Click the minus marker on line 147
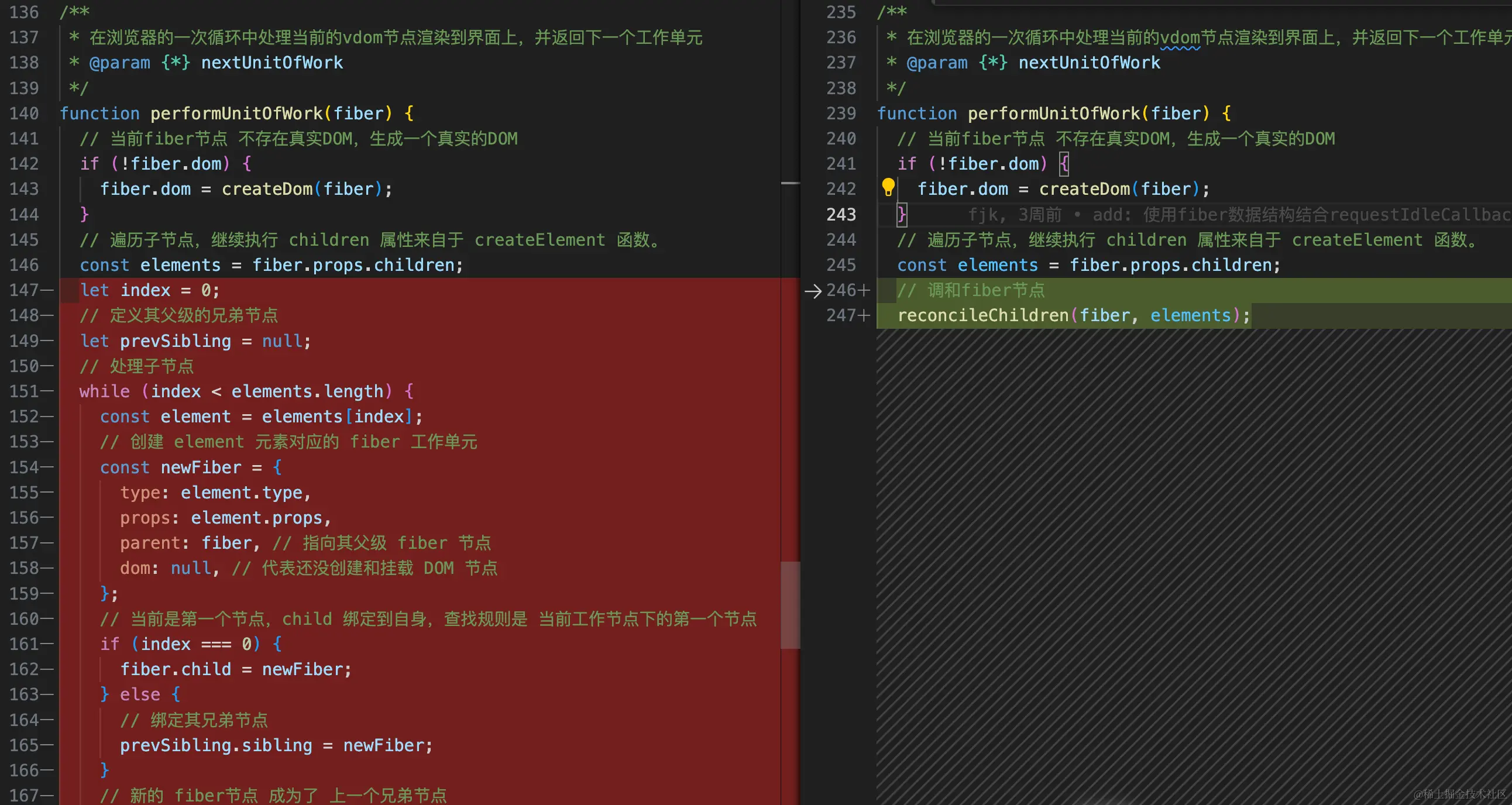This screenshot has width=1512, height=805. tap(47, 290)
